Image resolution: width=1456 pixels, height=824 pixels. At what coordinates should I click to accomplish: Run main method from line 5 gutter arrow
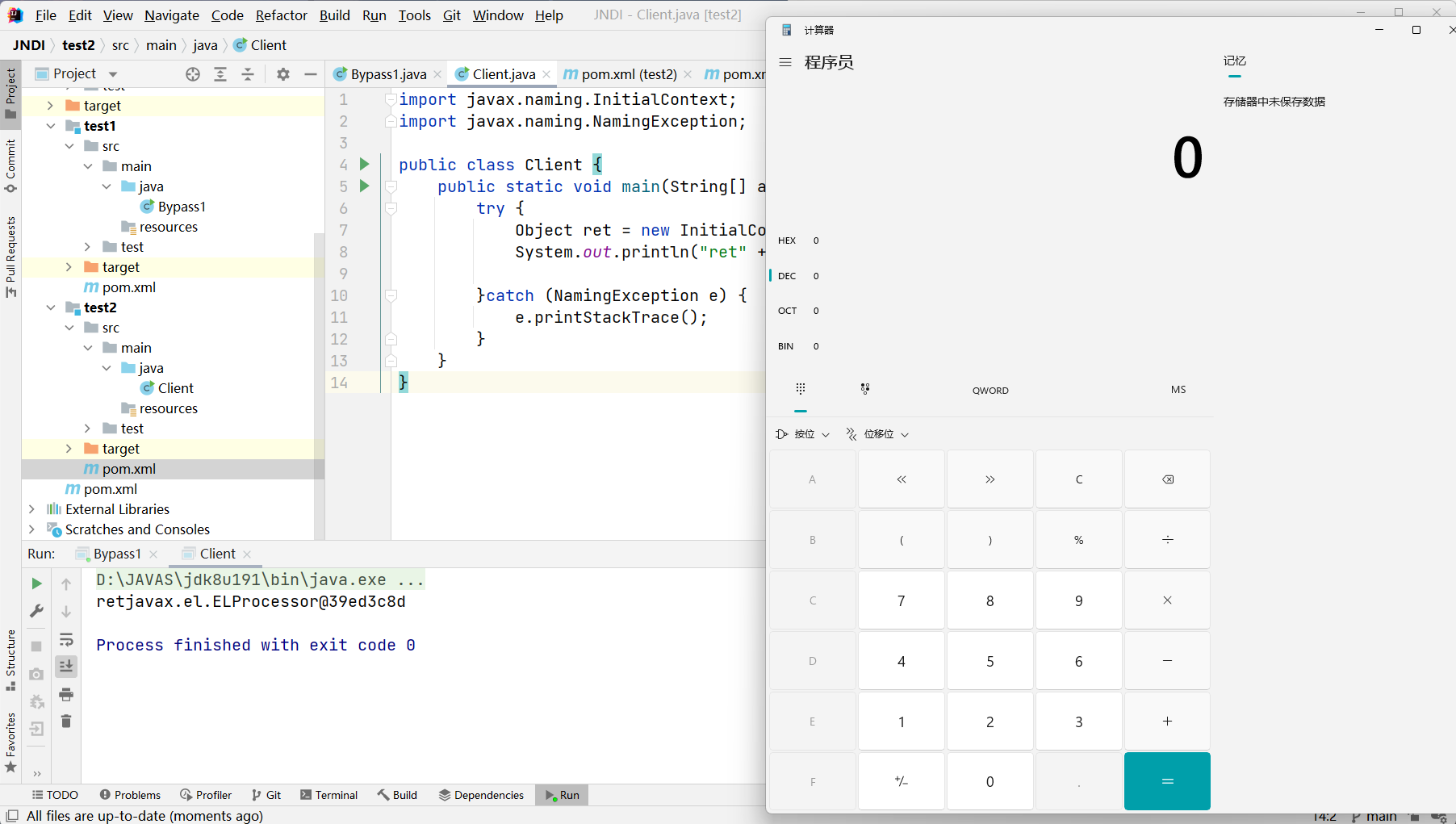tap(364, 186)
